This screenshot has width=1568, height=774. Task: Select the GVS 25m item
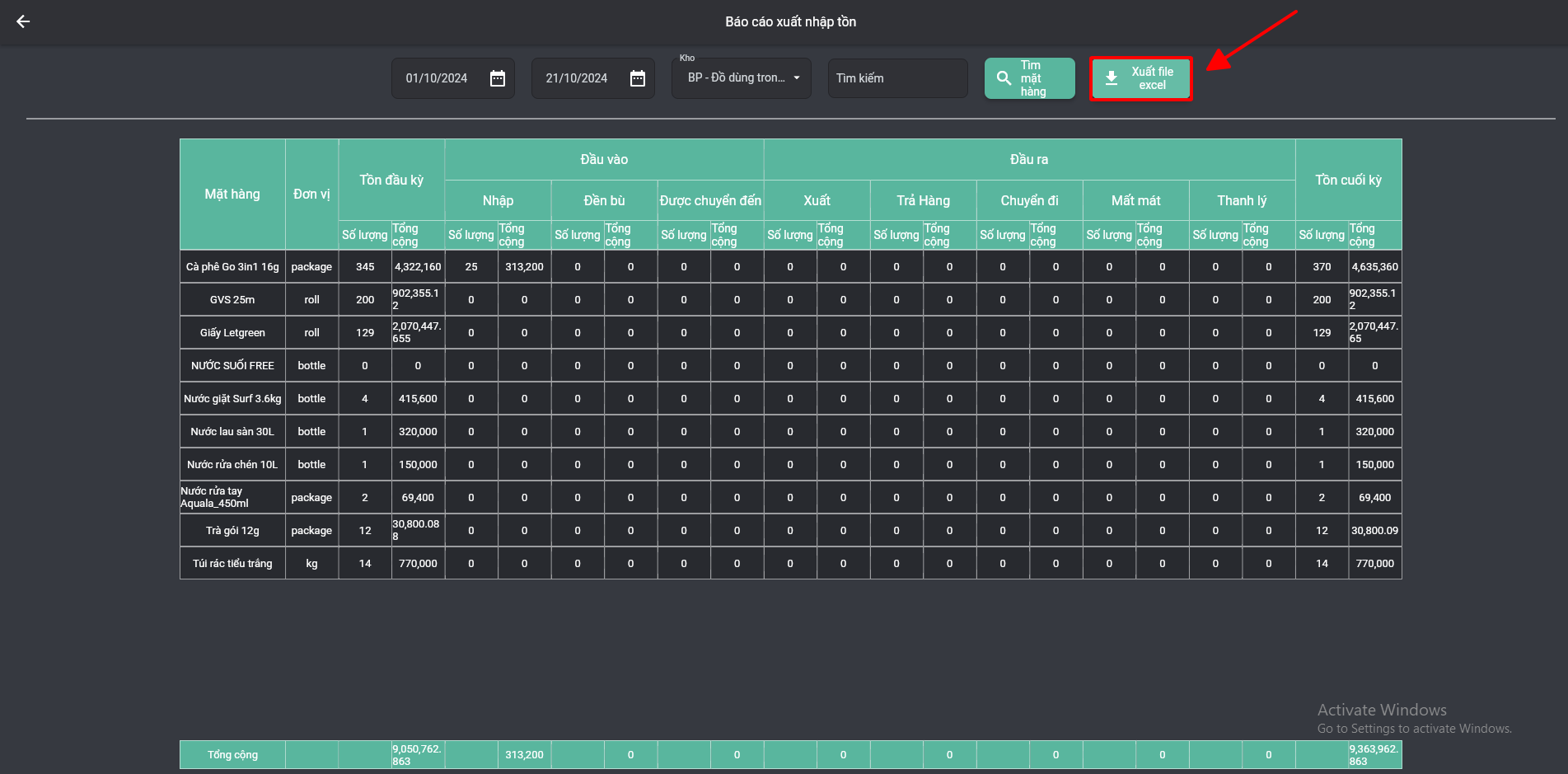(232, 300)
